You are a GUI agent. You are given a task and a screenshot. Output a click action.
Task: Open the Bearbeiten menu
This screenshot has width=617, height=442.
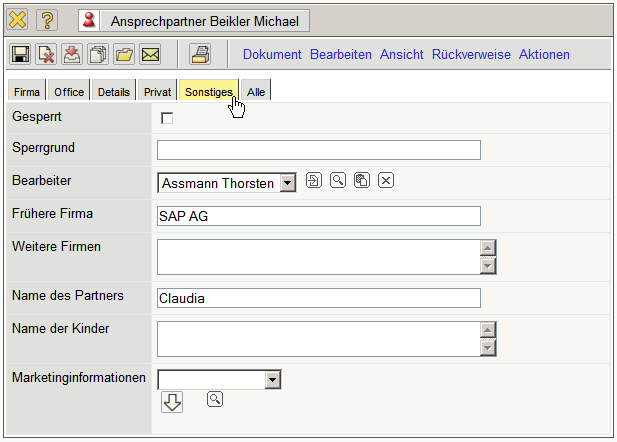(340, 55)
